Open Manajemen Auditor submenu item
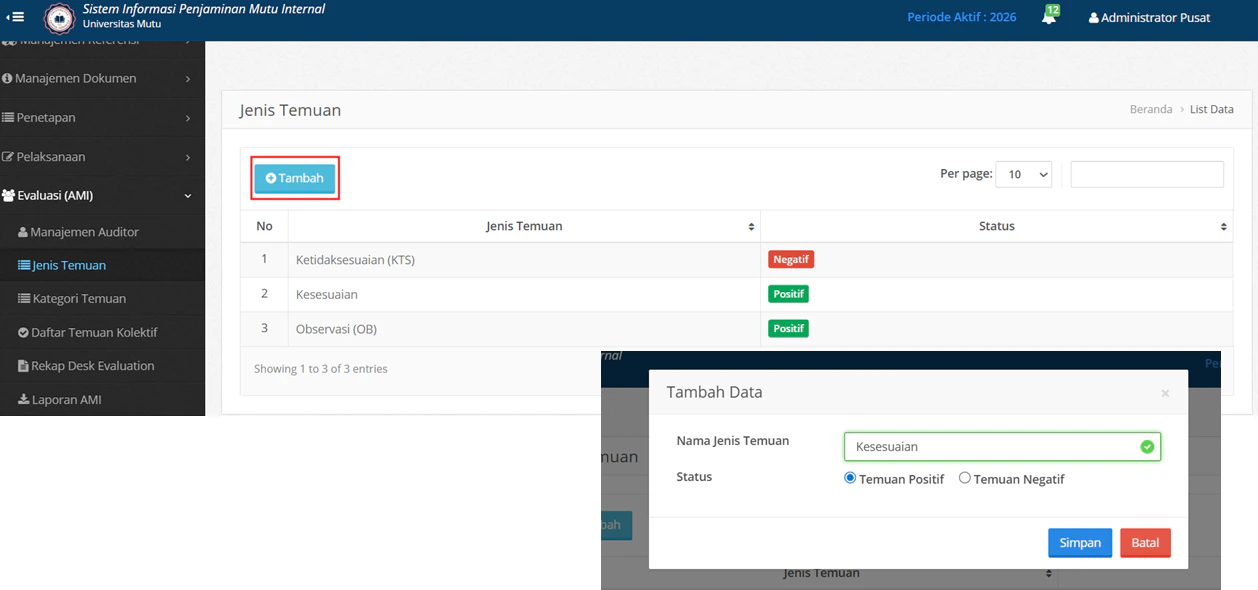 pos(102,232)
